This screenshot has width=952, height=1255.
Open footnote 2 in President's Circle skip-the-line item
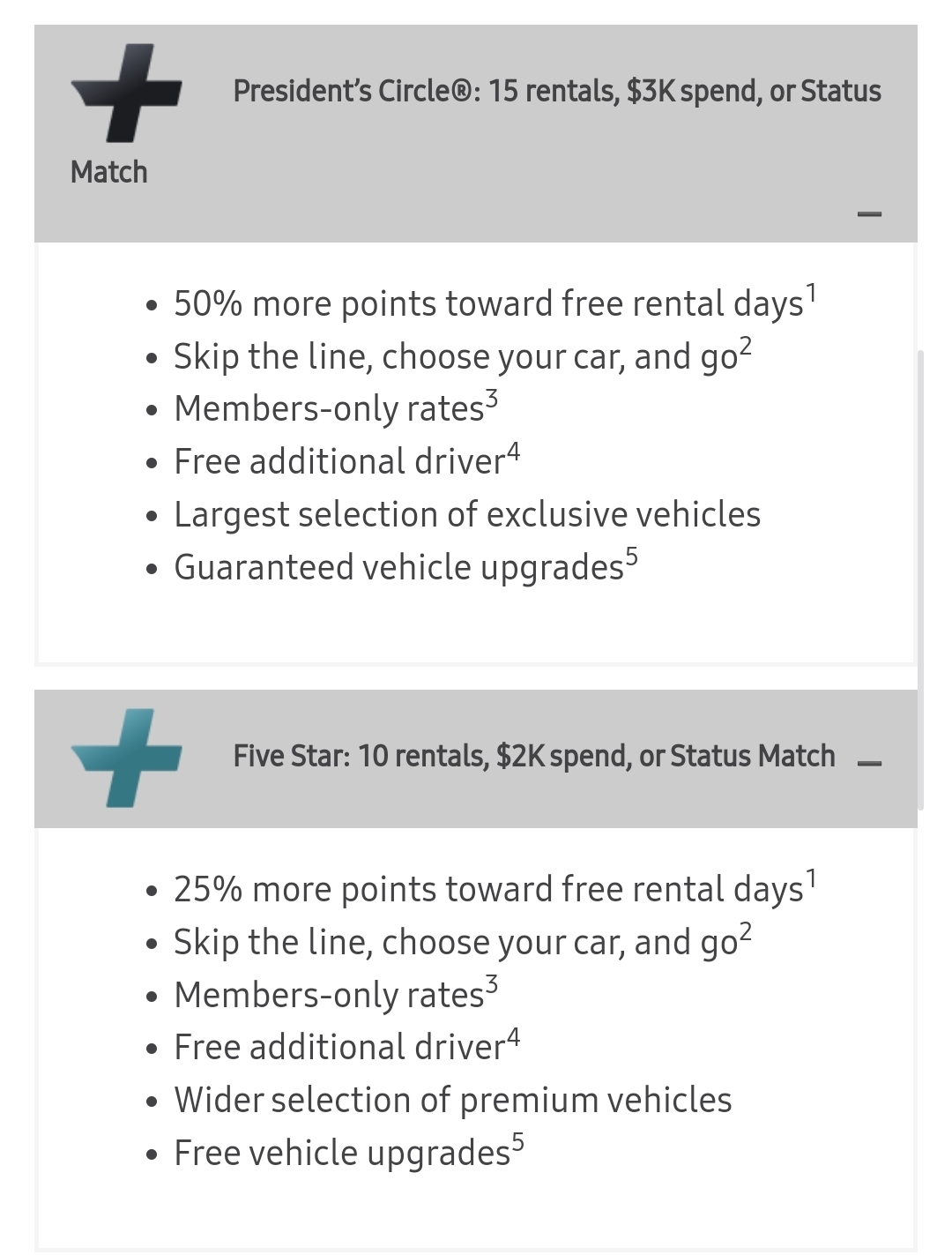746,346
